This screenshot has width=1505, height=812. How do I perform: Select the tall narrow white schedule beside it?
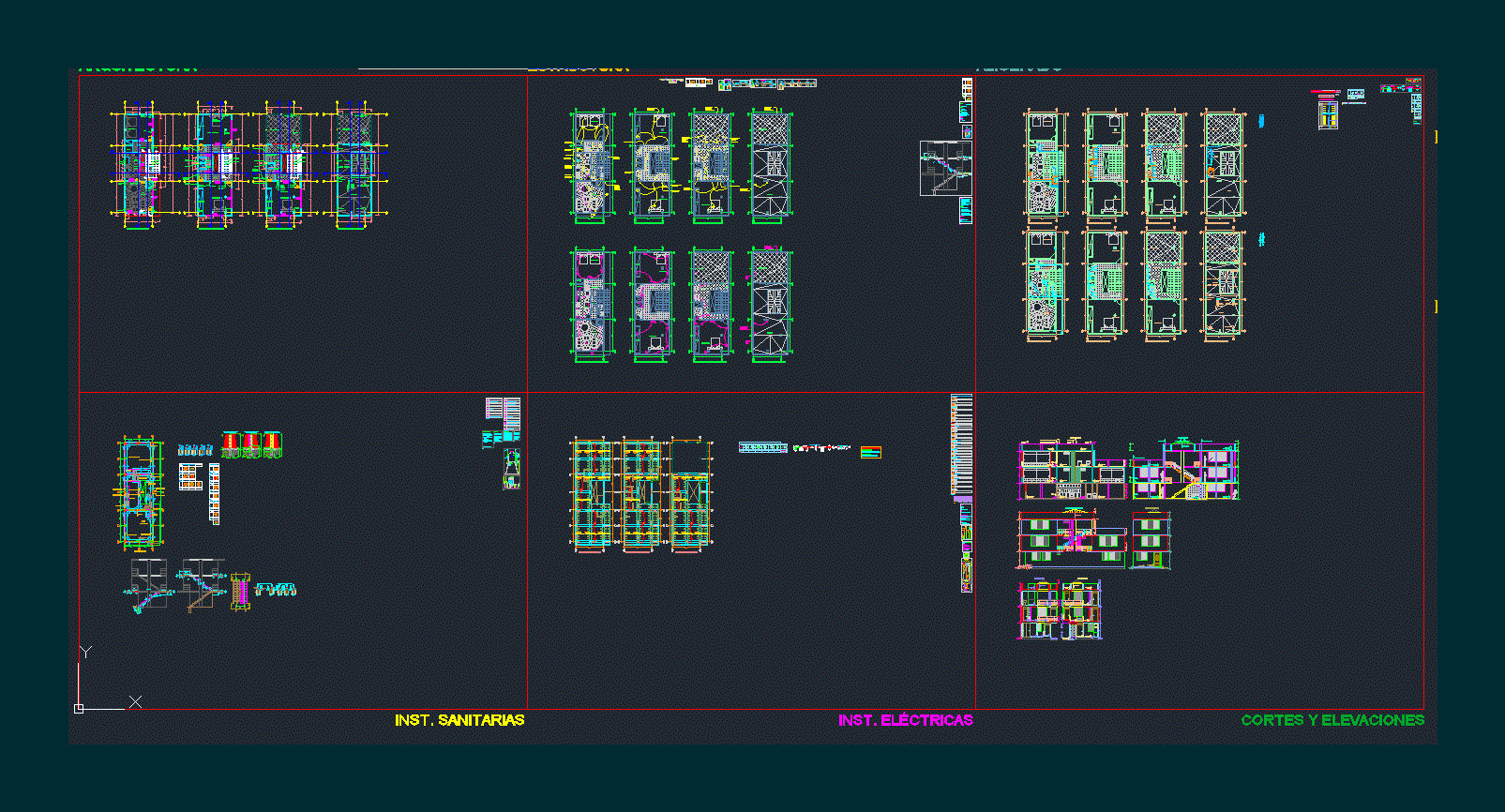pos(214,493)
